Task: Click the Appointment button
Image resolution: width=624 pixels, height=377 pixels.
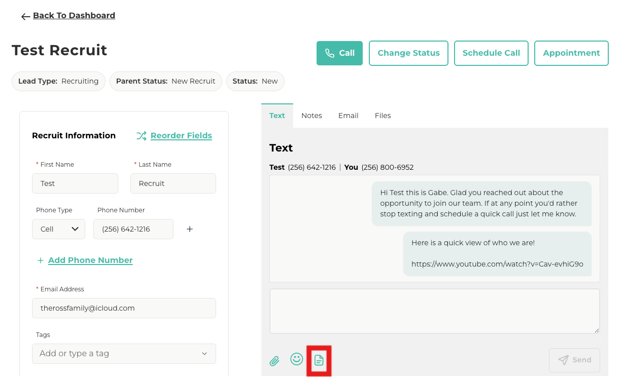Action: [x=571, y=53]
